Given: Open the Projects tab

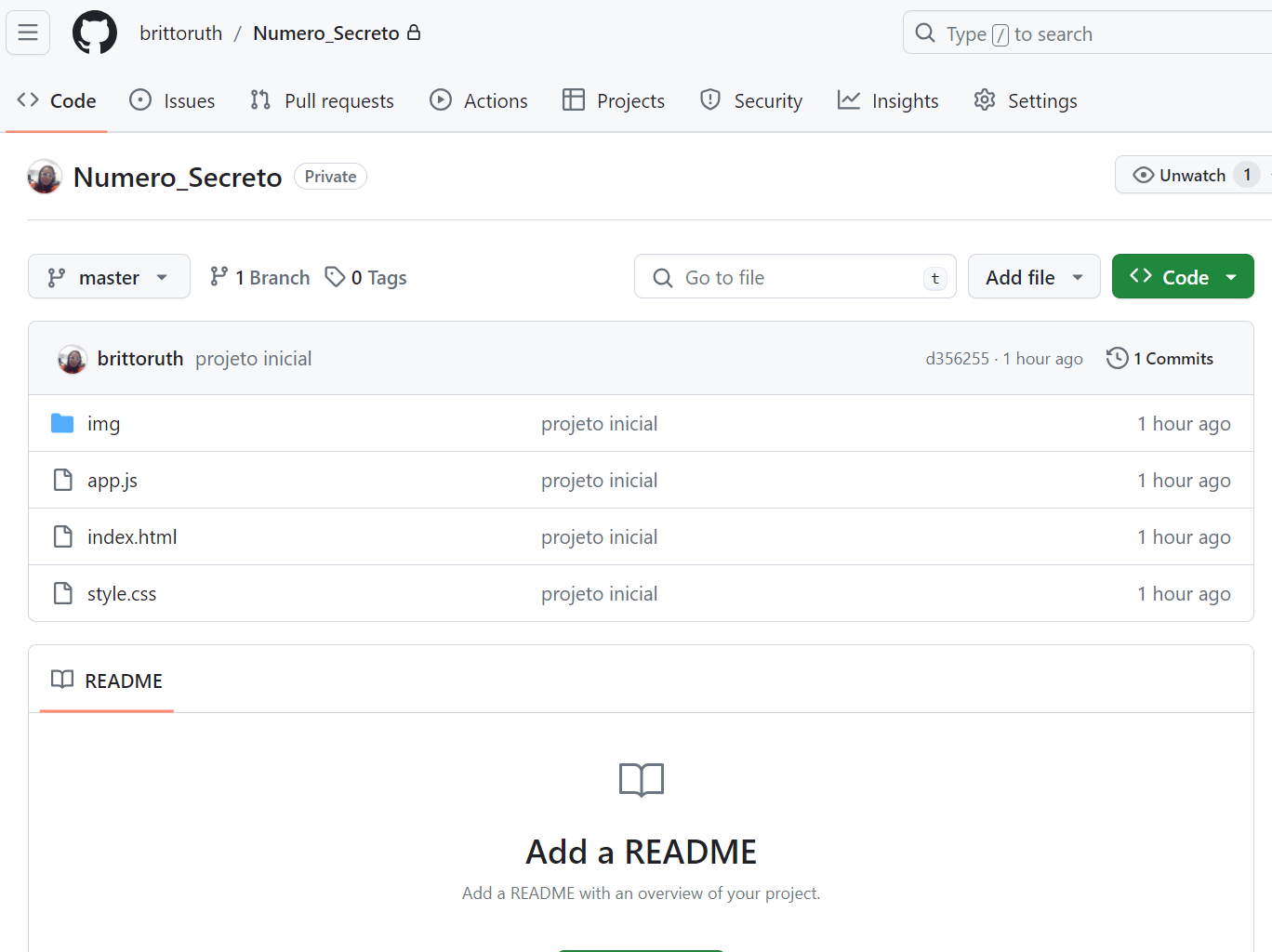Looking at the screenshot, I should pyautogui.click(x=614, y=100).
